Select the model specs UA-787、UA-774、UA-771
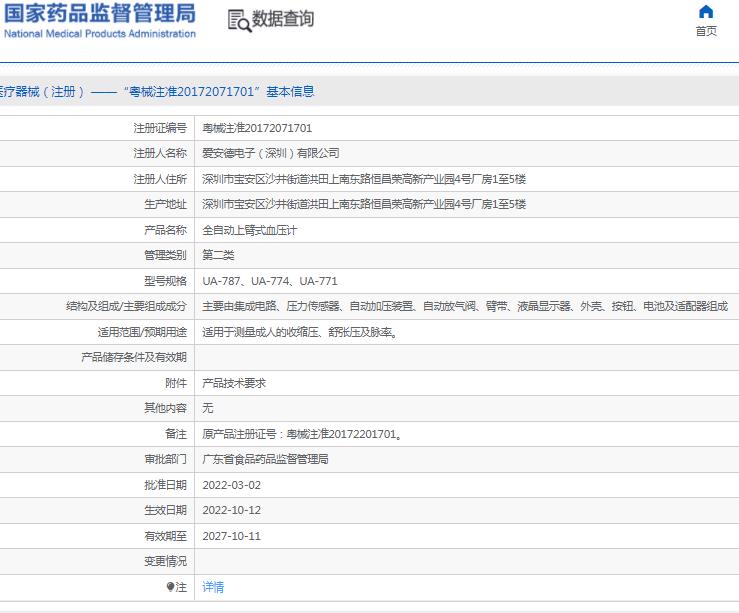Image resolution: width=739 pixels, height=613 pixels. tap(269, 281)
